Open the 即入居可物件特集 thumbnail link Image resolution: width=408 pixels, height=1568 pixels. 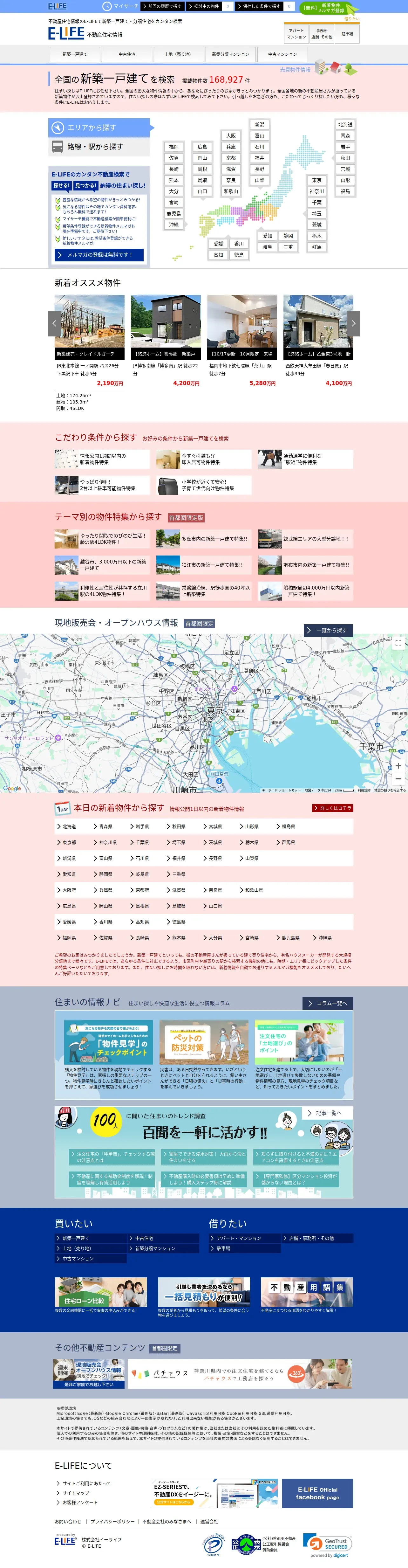[167, 459]
